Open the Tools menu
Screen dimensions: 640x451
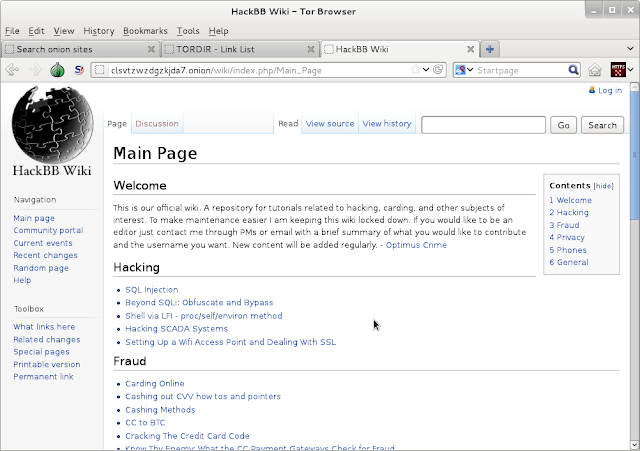point(188,31)
